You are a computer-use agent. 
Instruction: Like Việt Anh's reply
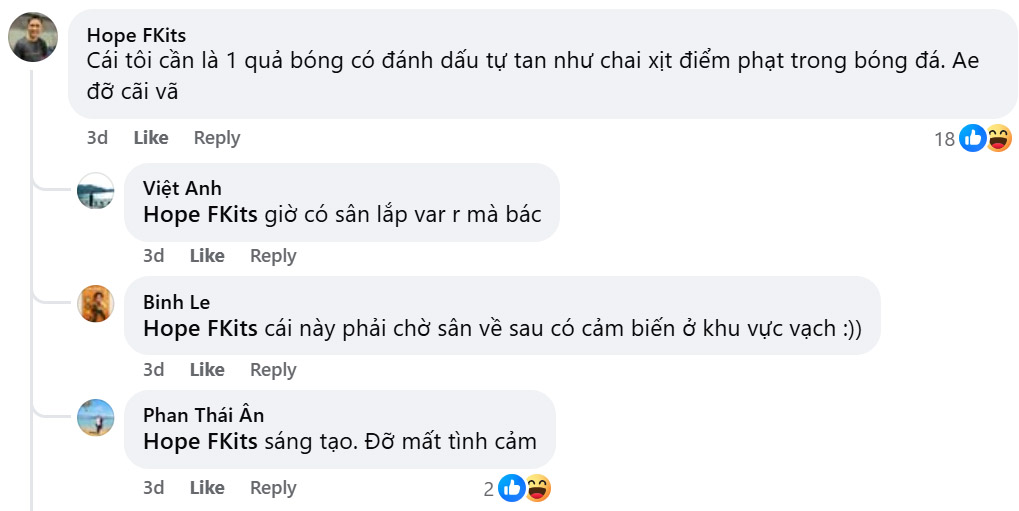pyautogui.click(x=207, y=256)
